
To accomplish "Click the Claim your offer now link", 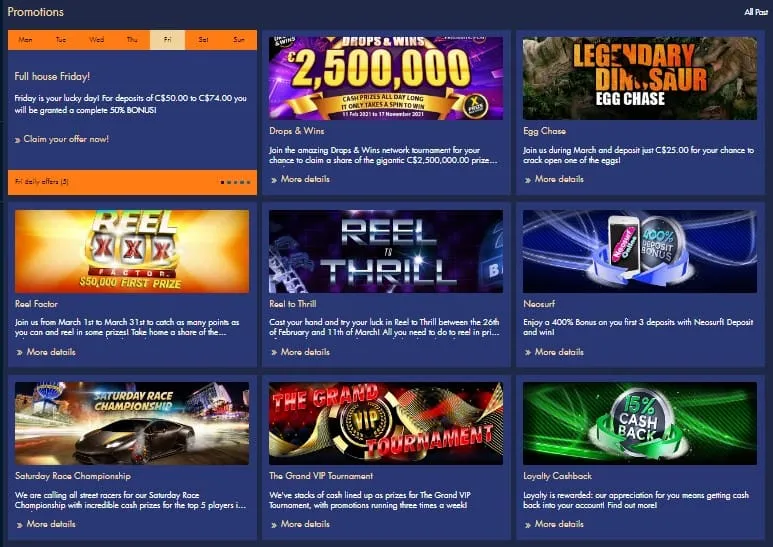I will tap(66, 139).
